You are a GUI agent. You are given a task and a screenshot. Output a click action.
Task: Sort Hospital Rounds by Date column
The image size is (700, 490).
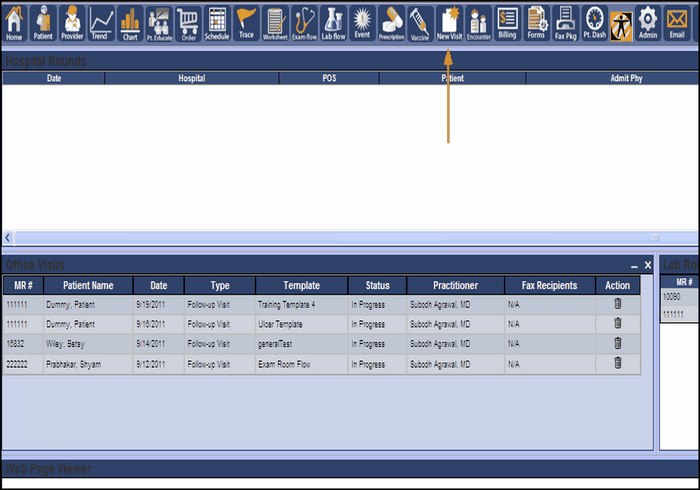[x=54, y=78]
